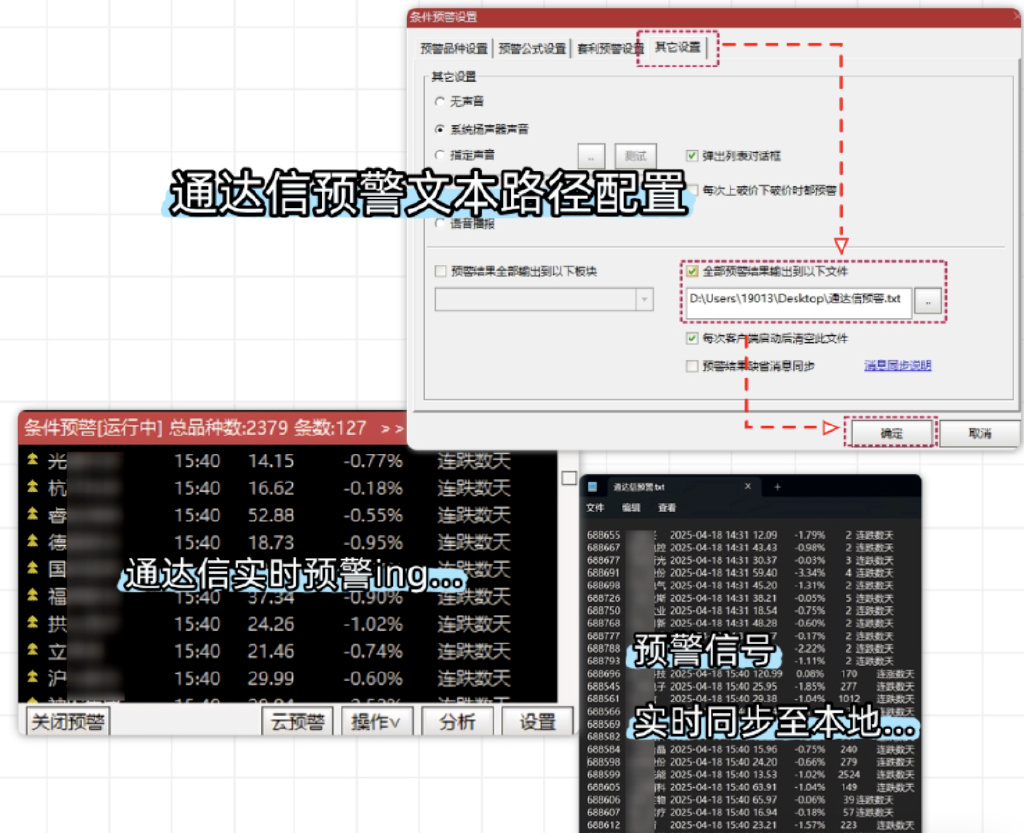This screenshot has width=1024, height=833.
Task: Switch to the 预警公式设置 tab
Action: coord(532,48)
